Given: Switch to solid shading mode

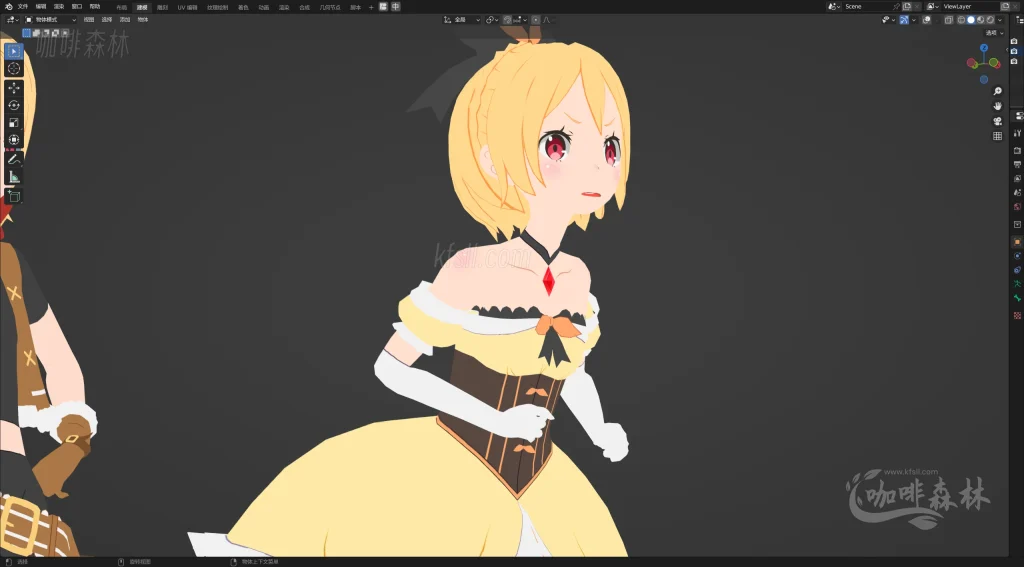Looking at the screenshot, I should pos(971,20).
